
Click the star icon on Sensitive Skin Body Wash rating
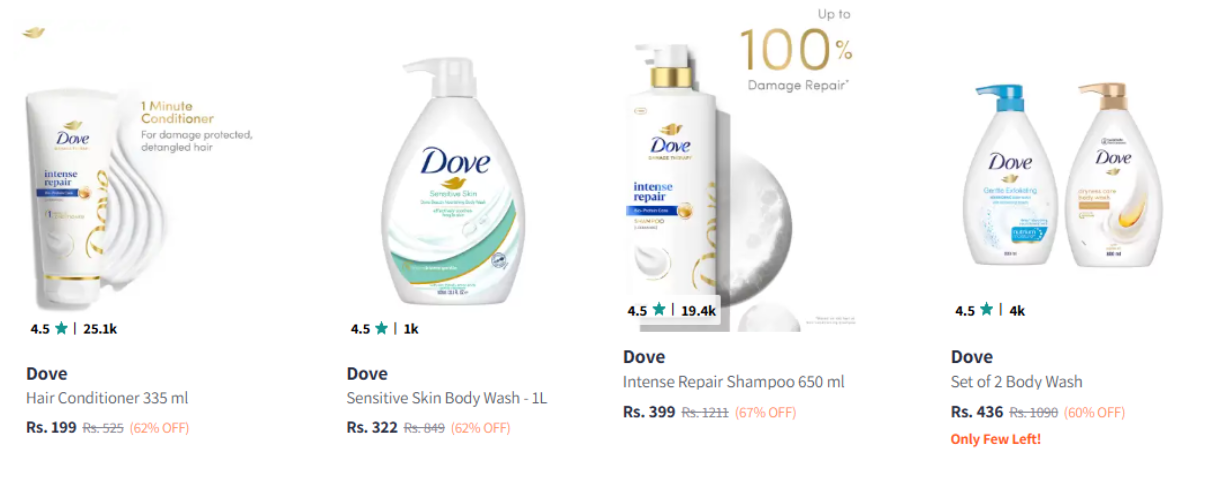coord(381,328)
